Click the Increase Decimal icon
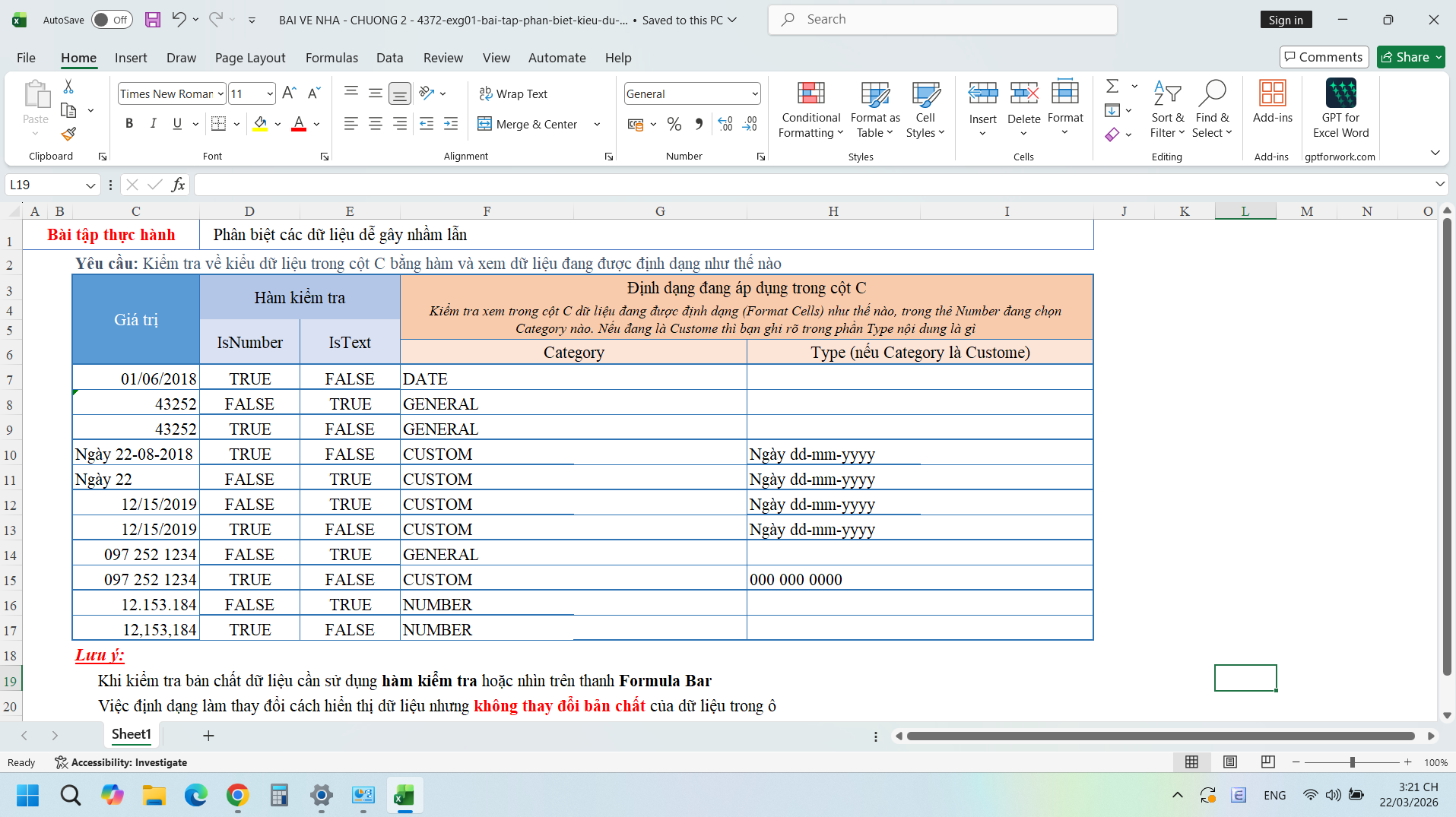The image size is (1456, 817). tap(725, 124)
